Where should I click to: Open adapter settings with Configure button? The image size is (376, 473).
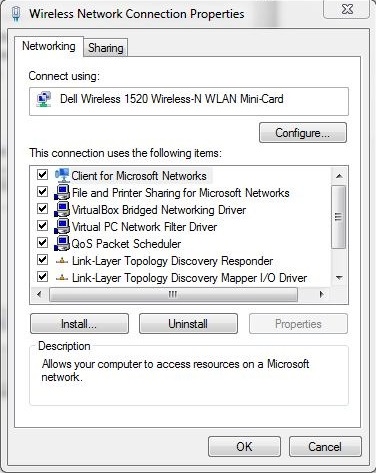303,133
